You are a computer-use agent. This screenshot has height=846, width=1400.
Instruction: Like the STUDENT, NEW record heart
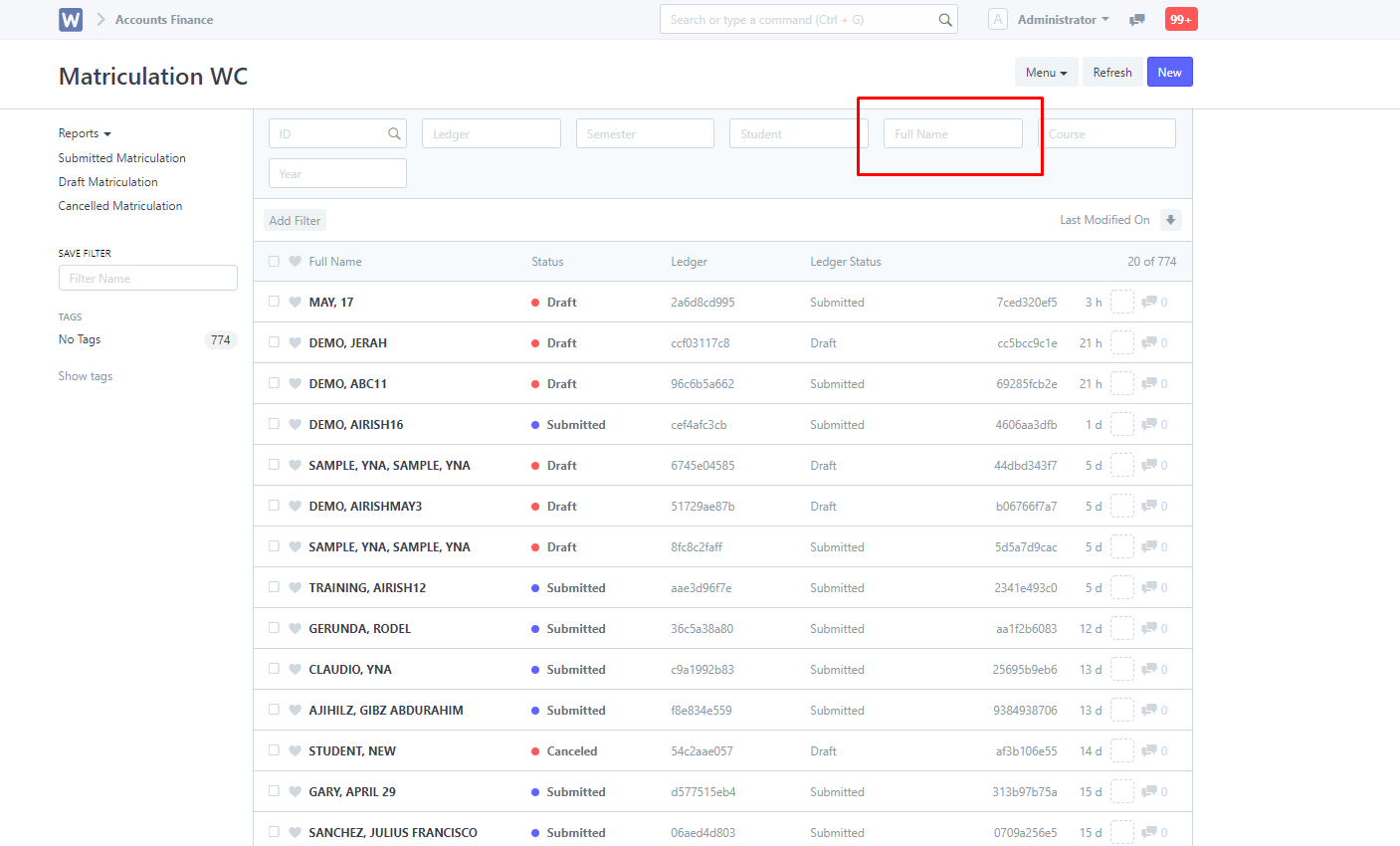click(295, 750)
